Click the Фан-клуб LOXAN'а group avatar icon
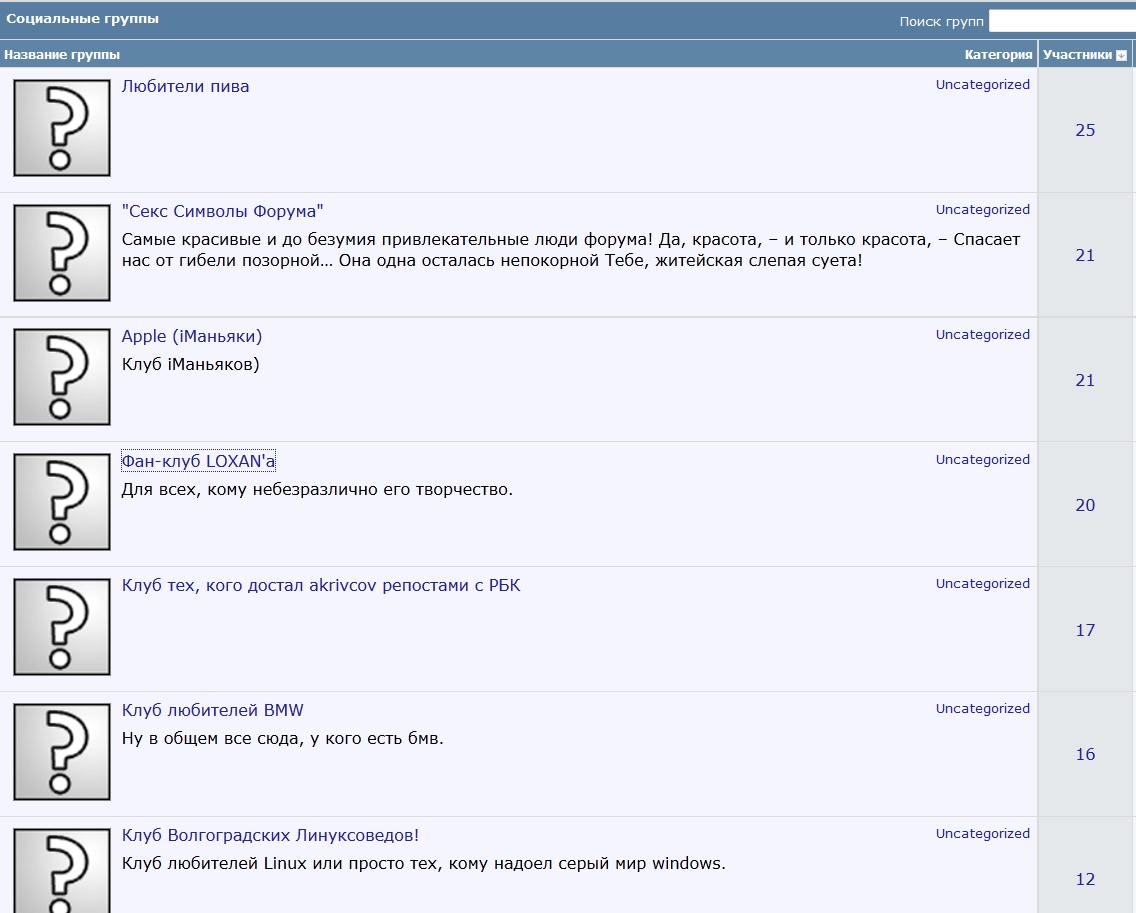The width and height of the screenshot is (1136, 913). coord(61,502)
